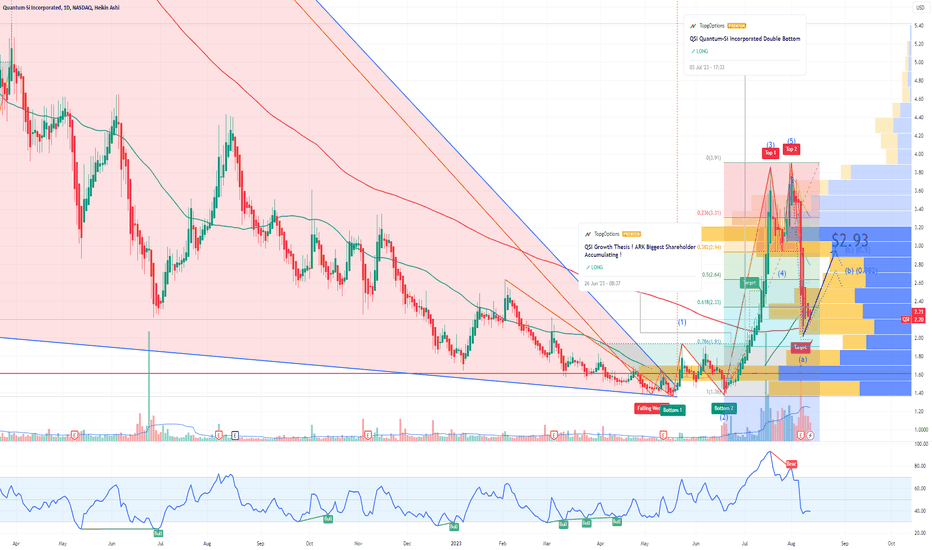Image resolution: width=932 pixels, height=550 pixels.
Task: Select the Elliott wave '(5)' label
Action: [791, 141]
